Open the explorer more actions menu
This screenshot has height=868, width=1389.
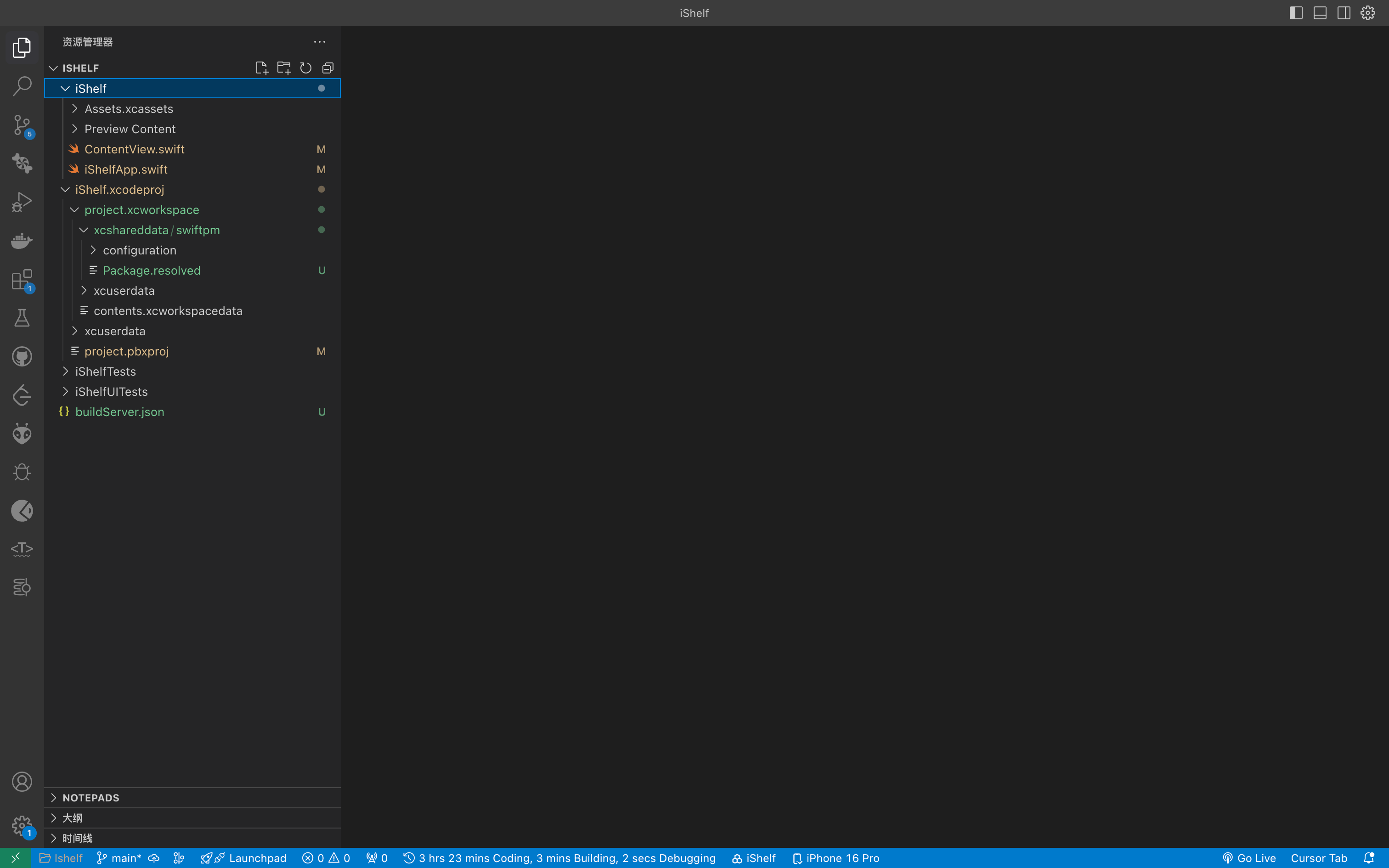[x=320, y=42]
